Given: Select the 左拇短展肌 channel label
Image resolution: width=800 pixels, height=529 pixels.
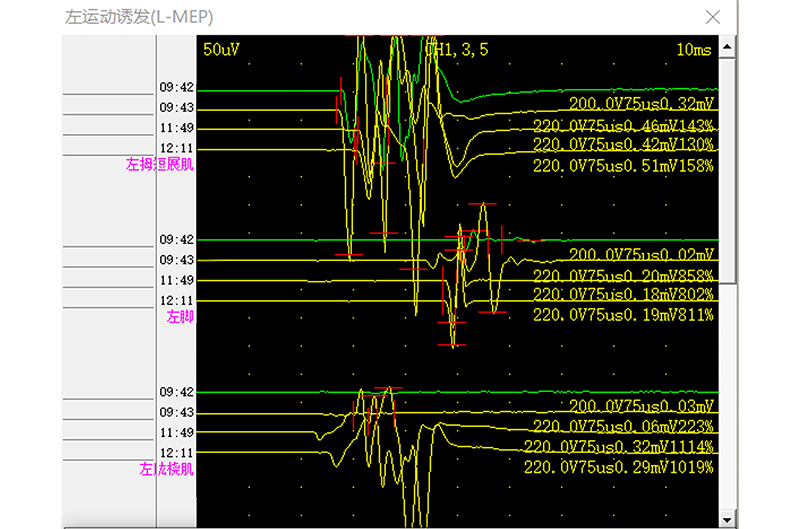Looking at the screenshot, I should [160, 165].
